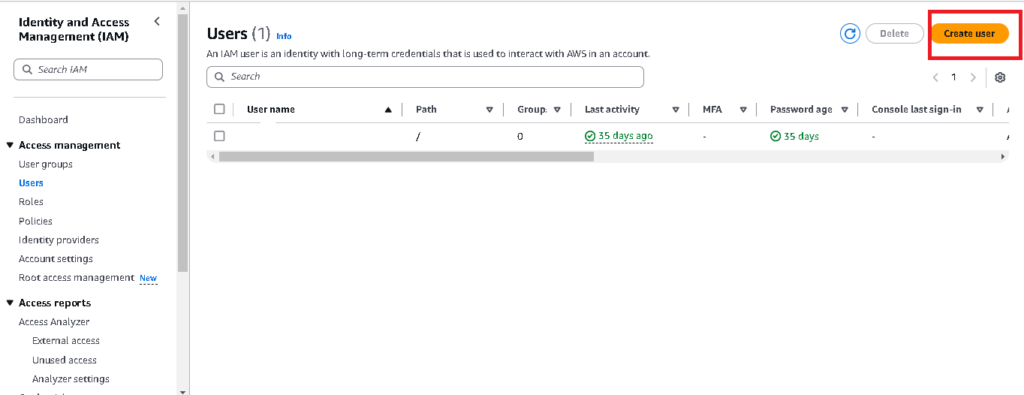Select all users header checkbox
The height and width of the screenshot is (395, 1024).
coord(219,109)
